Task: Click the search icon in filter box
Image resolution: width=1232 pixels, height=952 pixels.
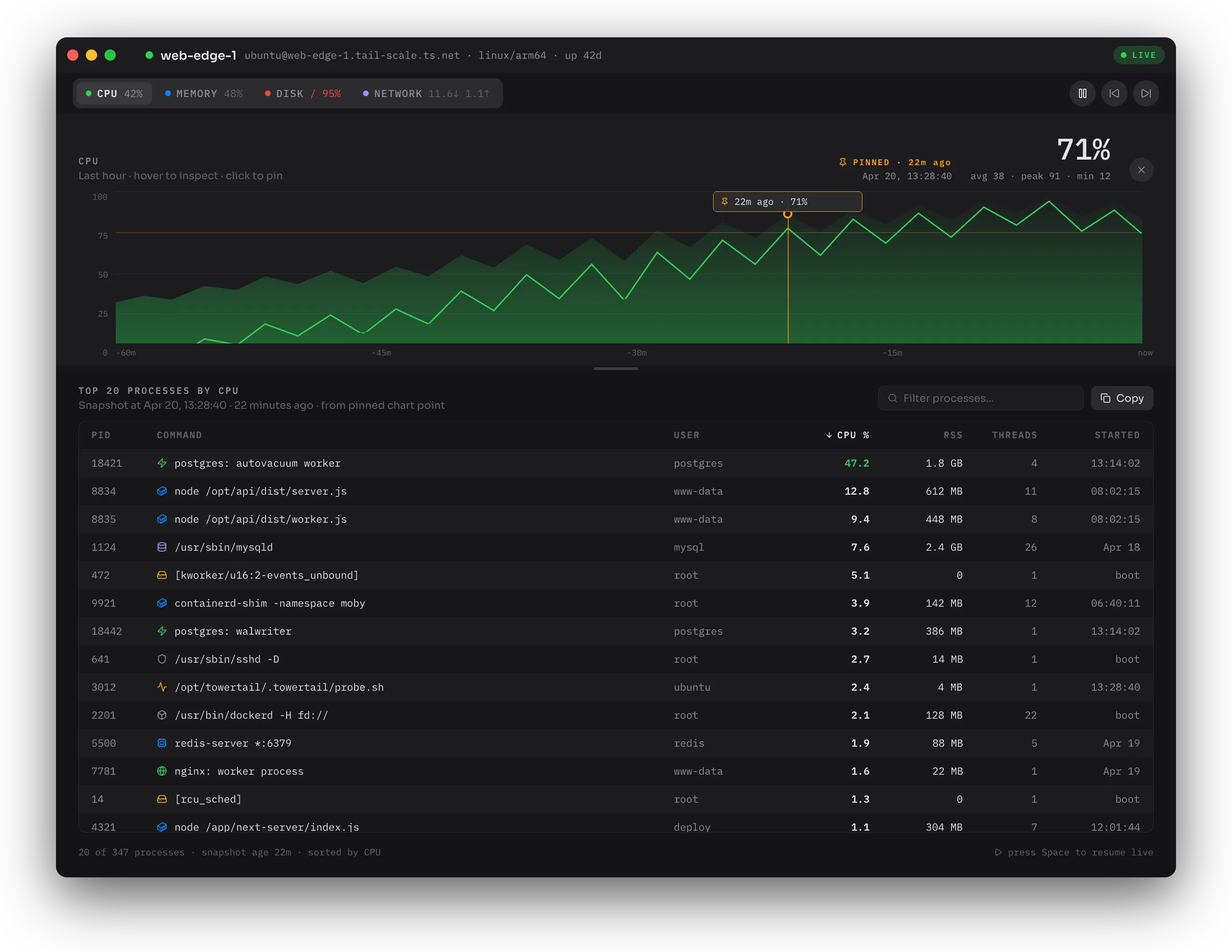Action: coord(892,398)
